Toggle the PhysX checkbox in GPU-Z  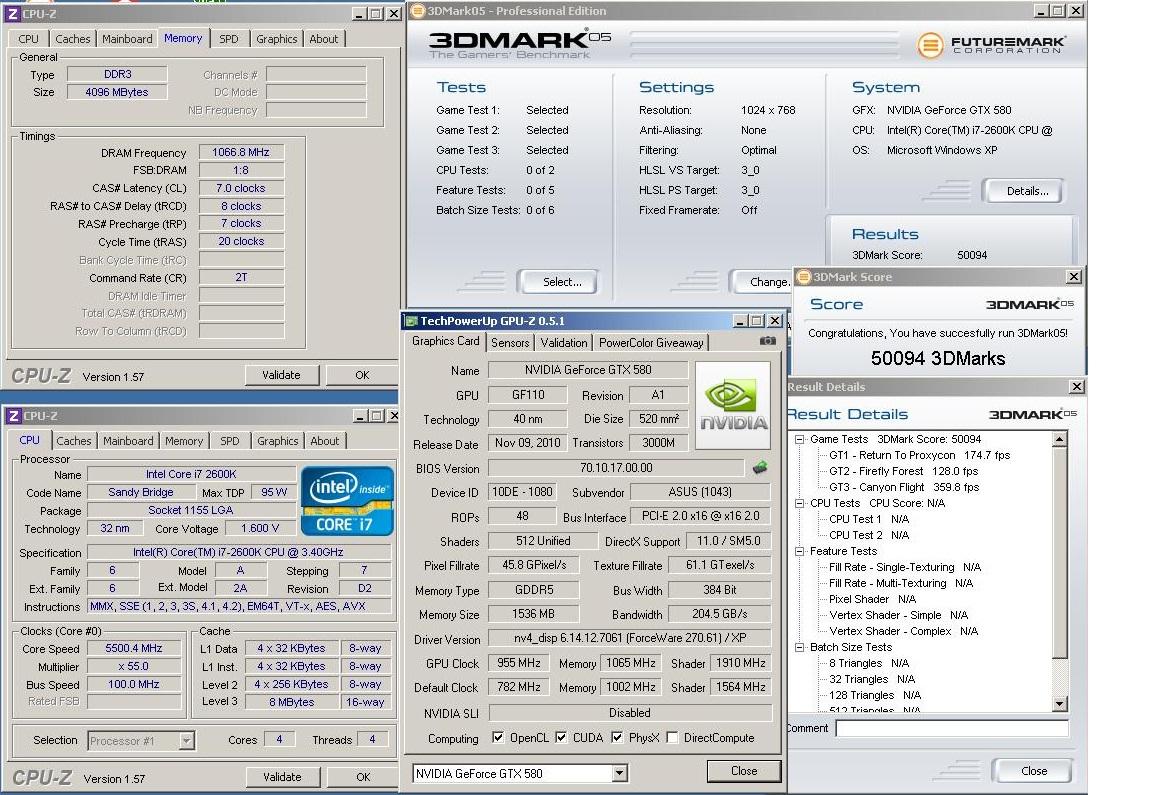tap(617, 738)
